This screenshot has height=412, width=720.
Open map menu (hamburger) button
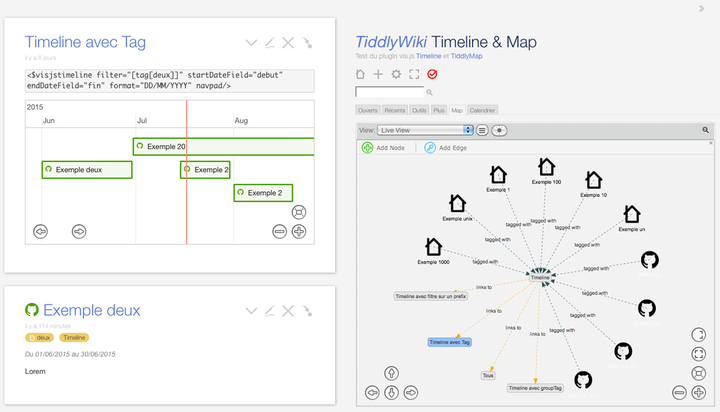coord(482,130)
